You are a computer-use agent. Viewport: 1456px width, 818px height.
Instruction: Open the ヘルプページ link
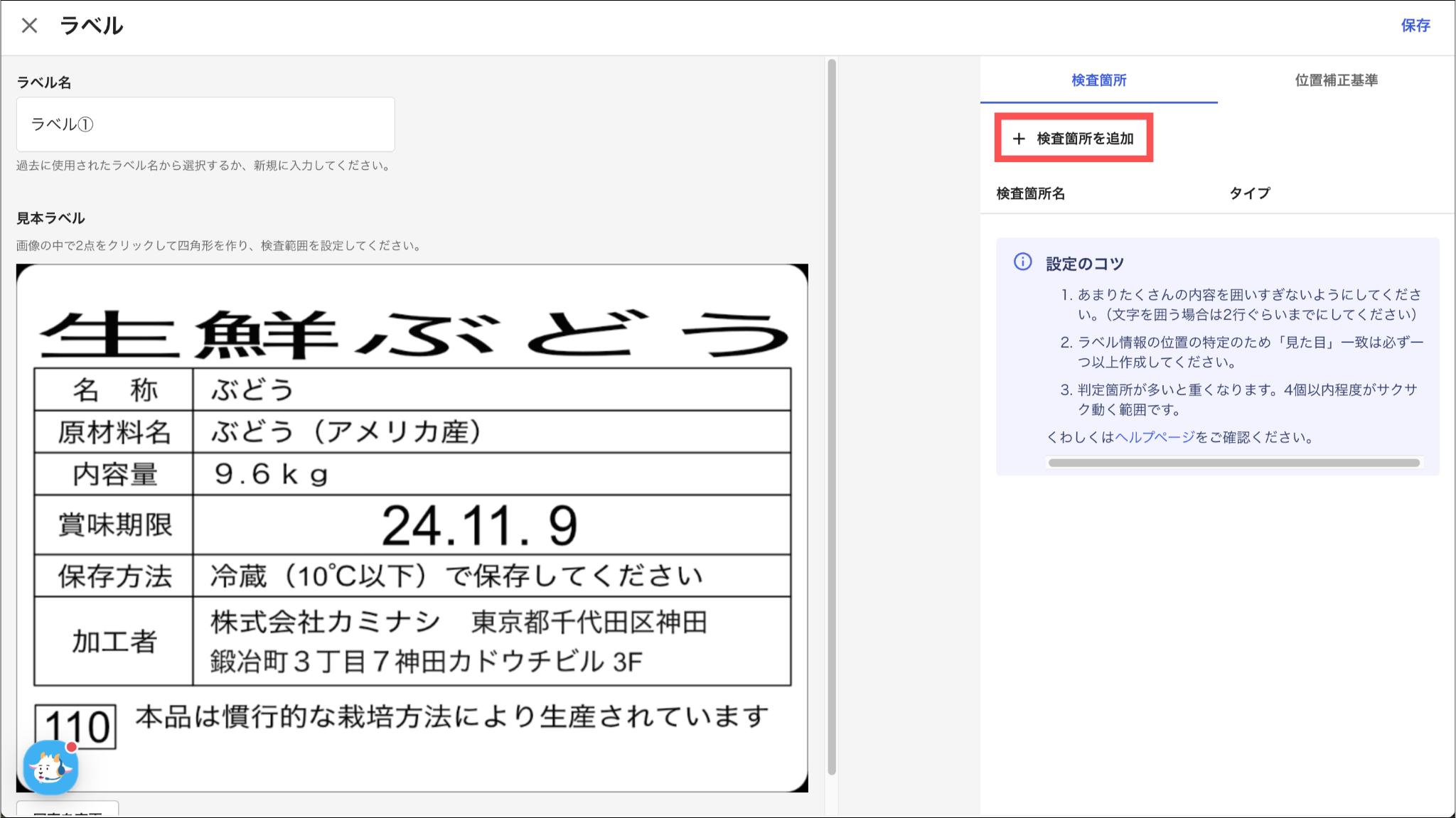click(1155, 437)
